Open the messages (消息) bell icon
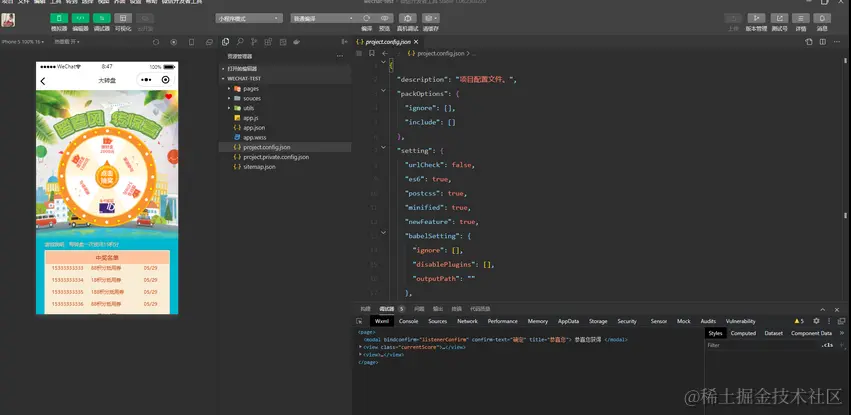 [x=822, y=18]
